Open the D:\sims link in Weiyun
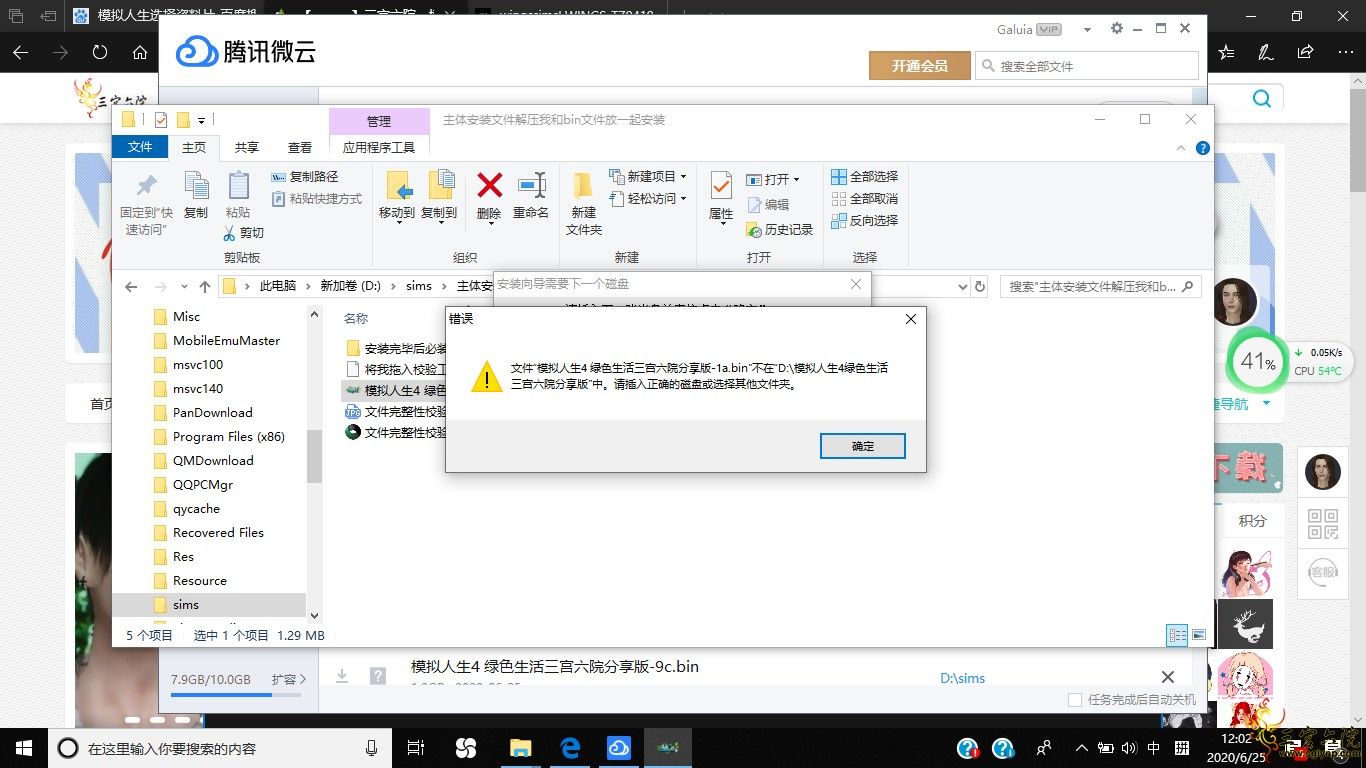Screen dimensions: 1366x768 click(x=962, y=678)
